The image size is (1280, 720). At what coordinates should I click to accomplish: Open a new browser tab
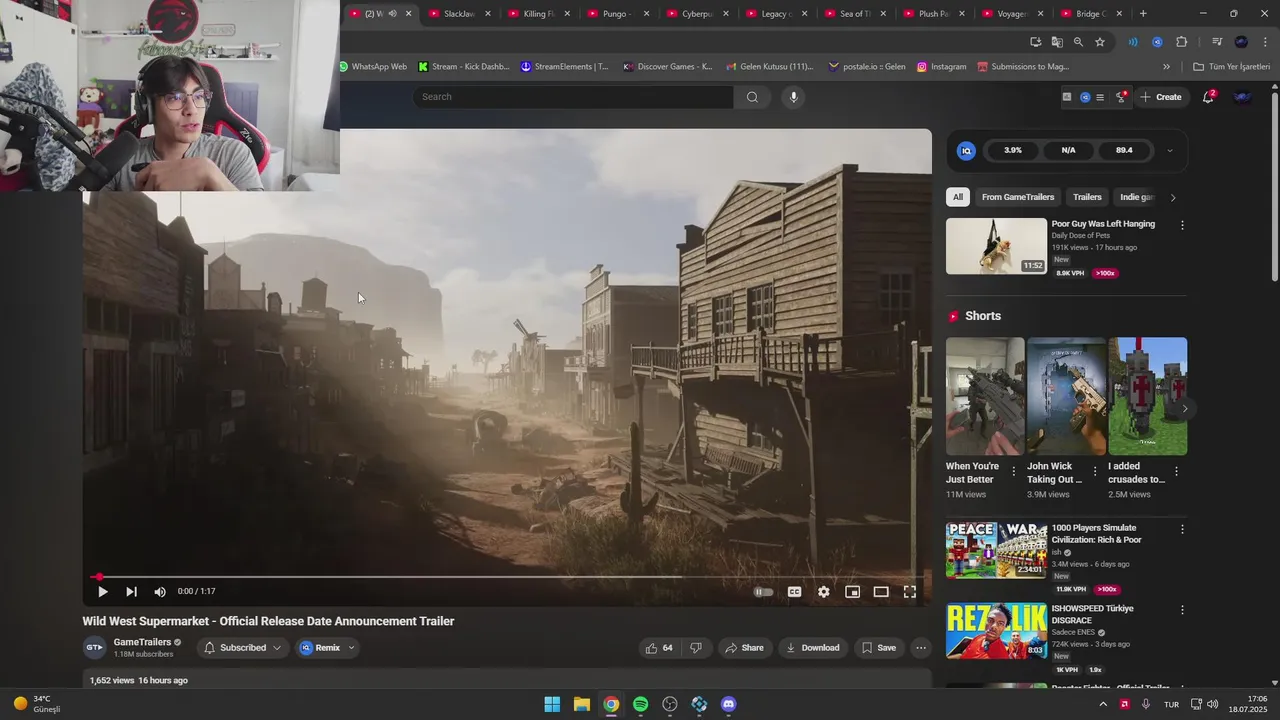coord(1143,14)
